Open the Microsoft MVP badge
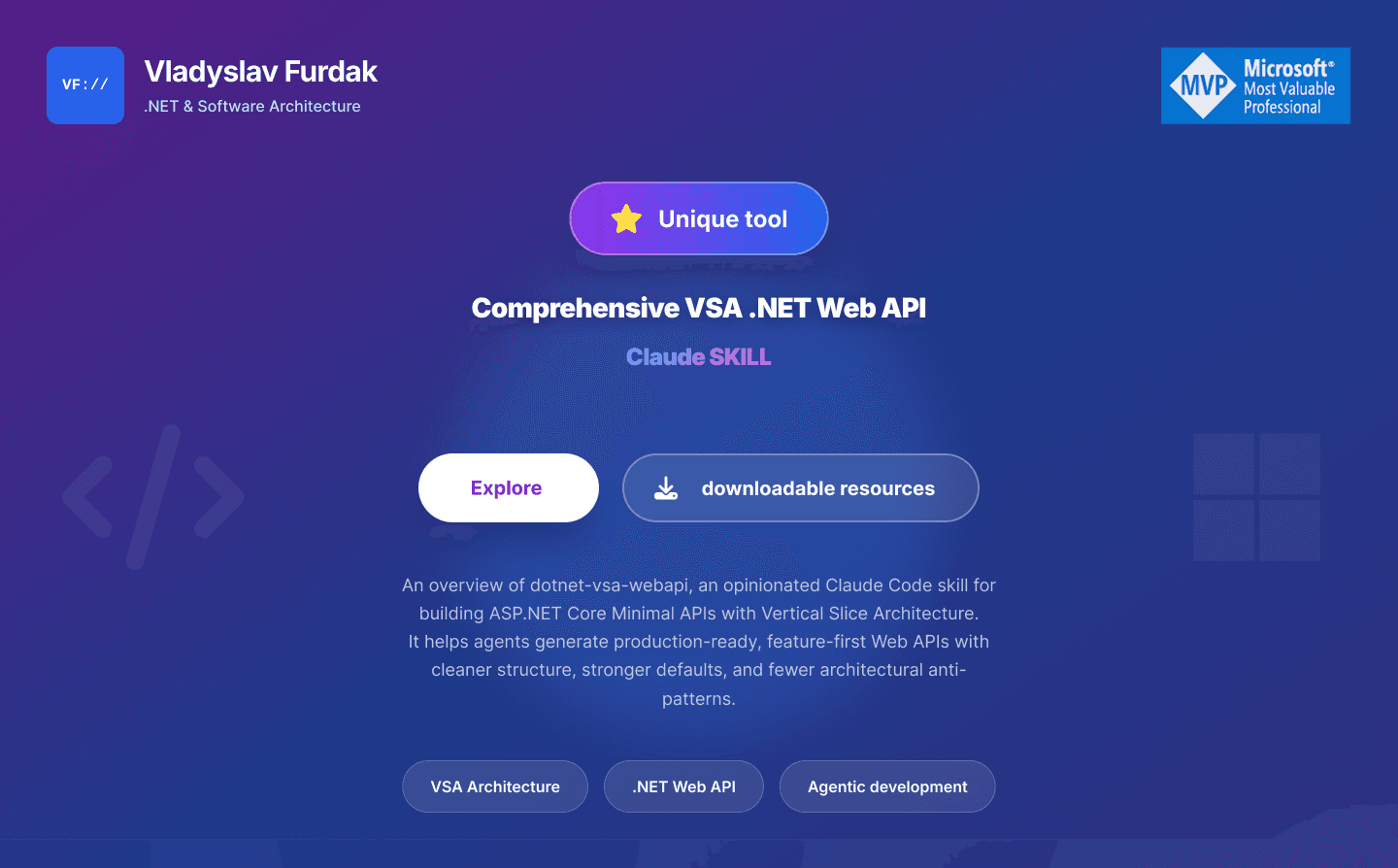Screen dimensions: 1398x868 tap(1255, 85)
